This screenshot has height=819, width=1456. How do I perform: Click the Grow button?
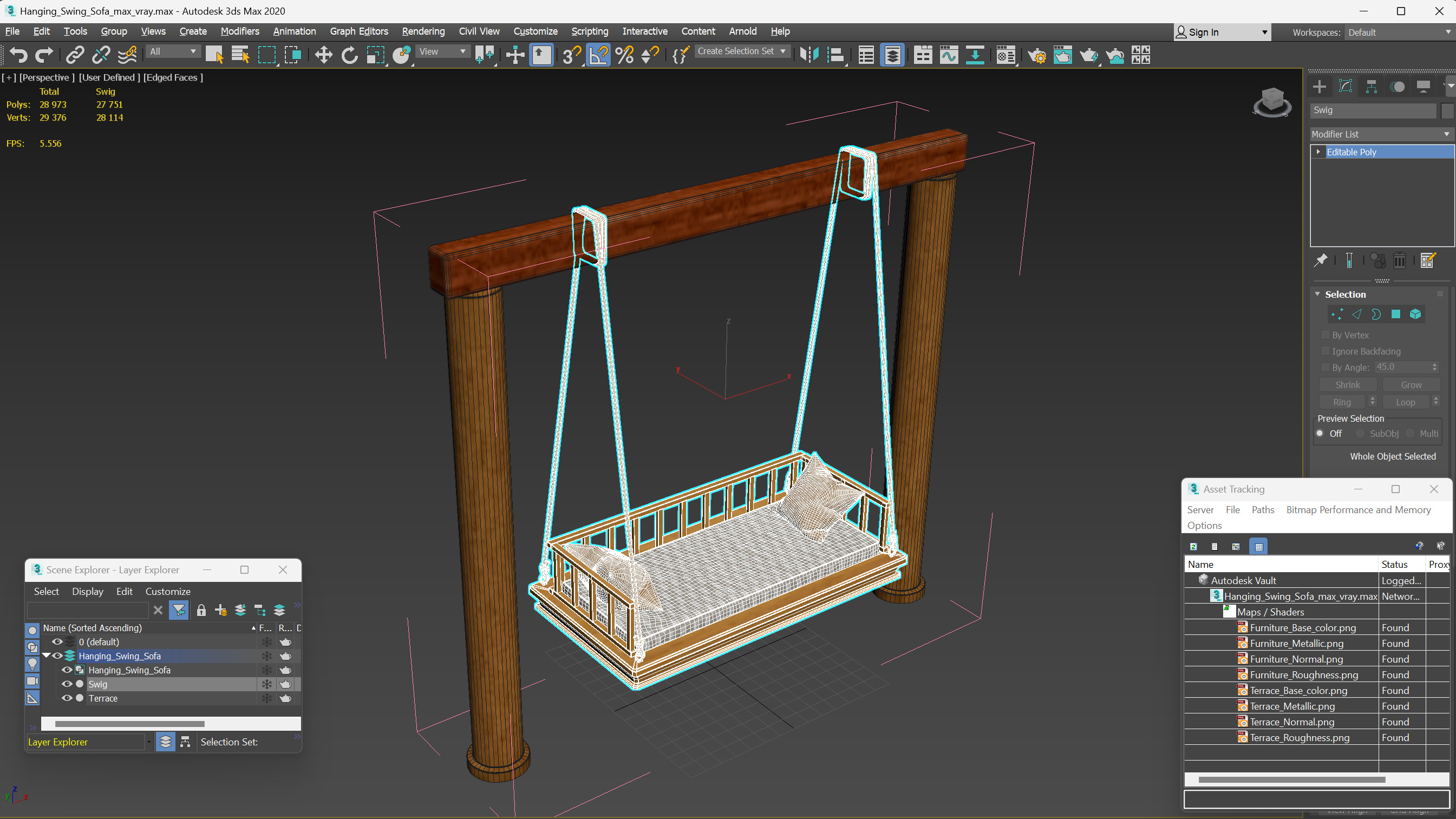[x=1412, y=385]
